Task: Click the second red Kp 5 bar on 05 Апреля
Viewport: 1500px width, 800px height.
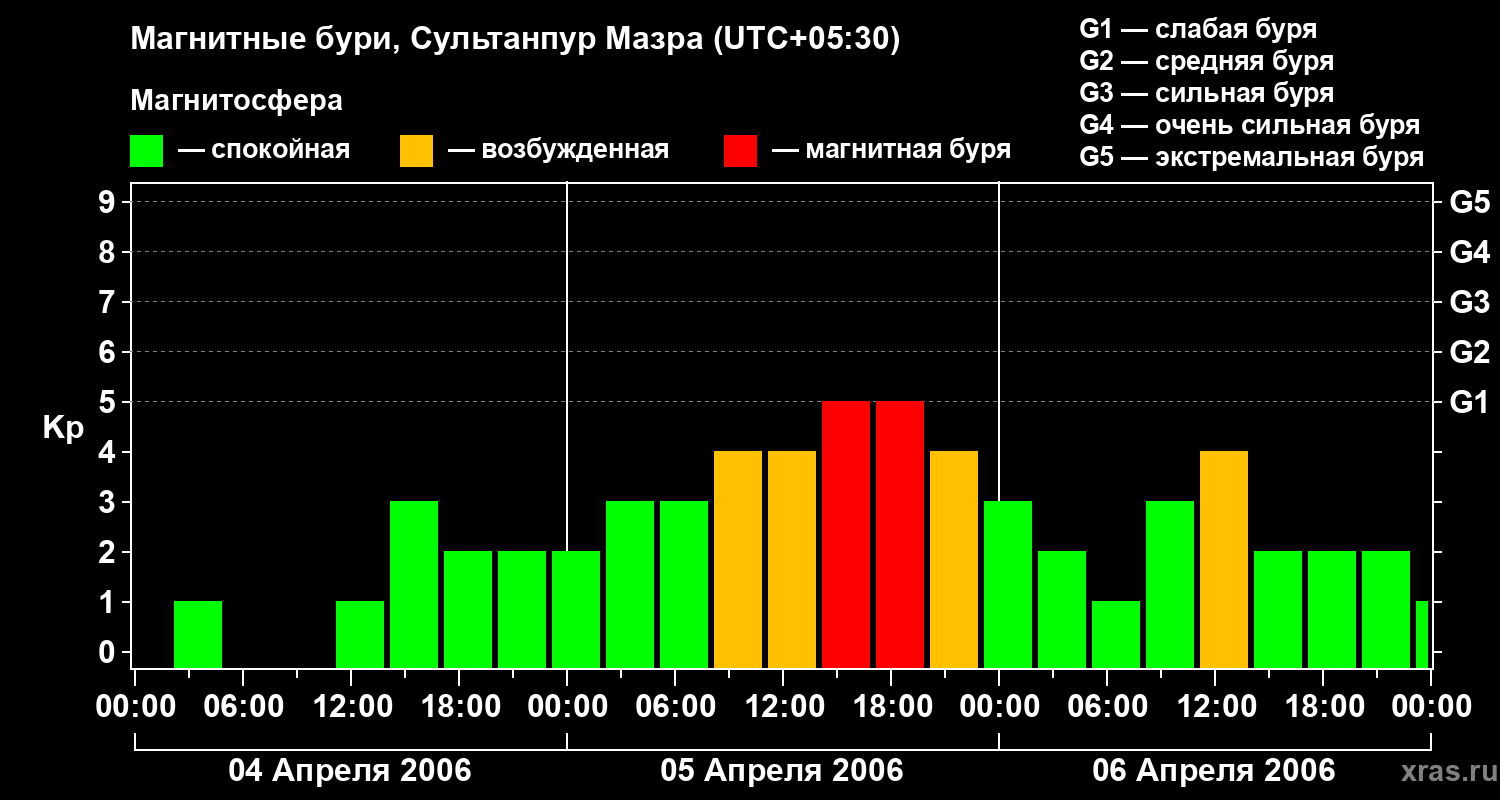Action: pyautogui.click(x=900, y=534)
